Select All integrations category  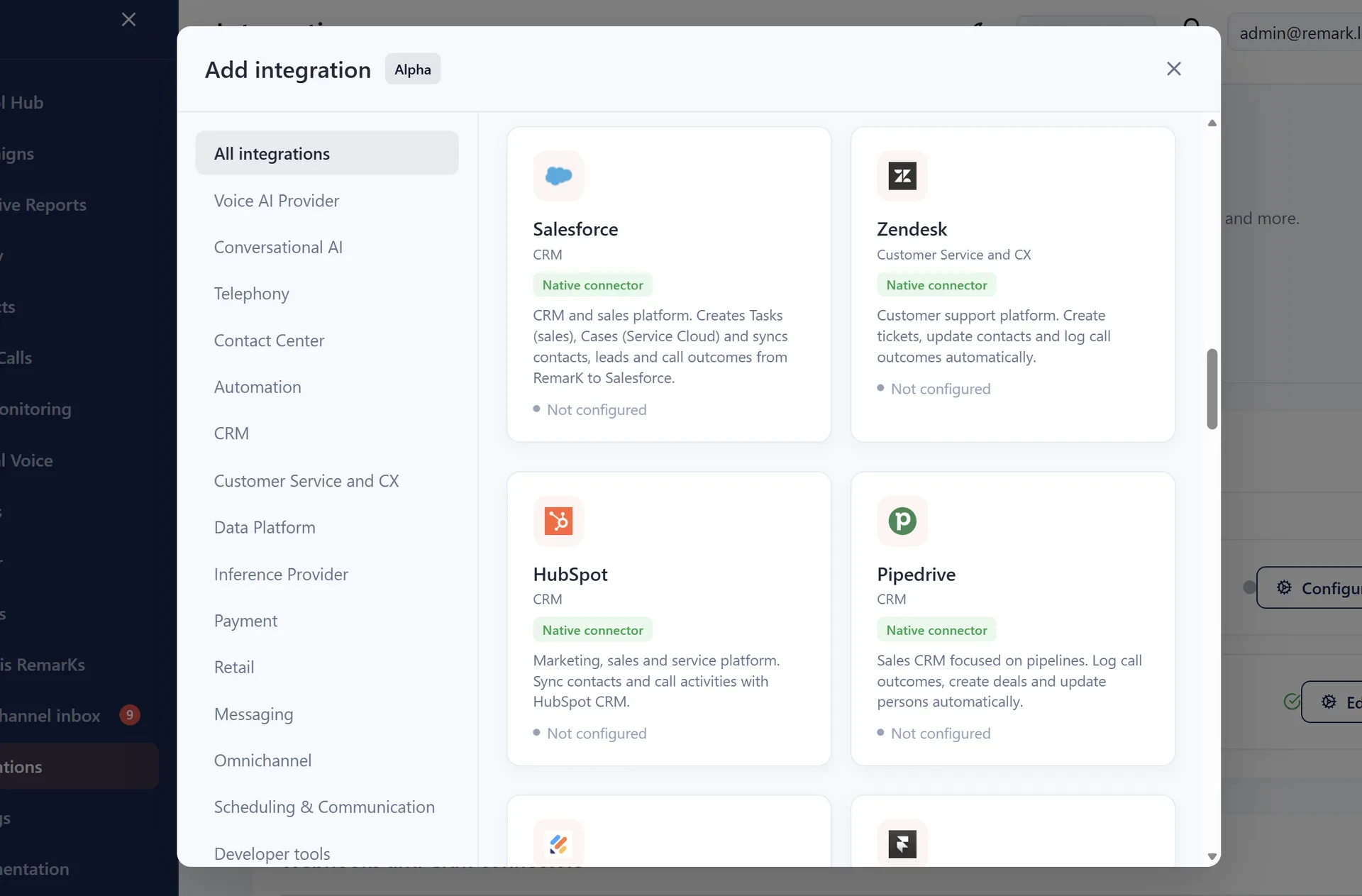click(327, 153)
